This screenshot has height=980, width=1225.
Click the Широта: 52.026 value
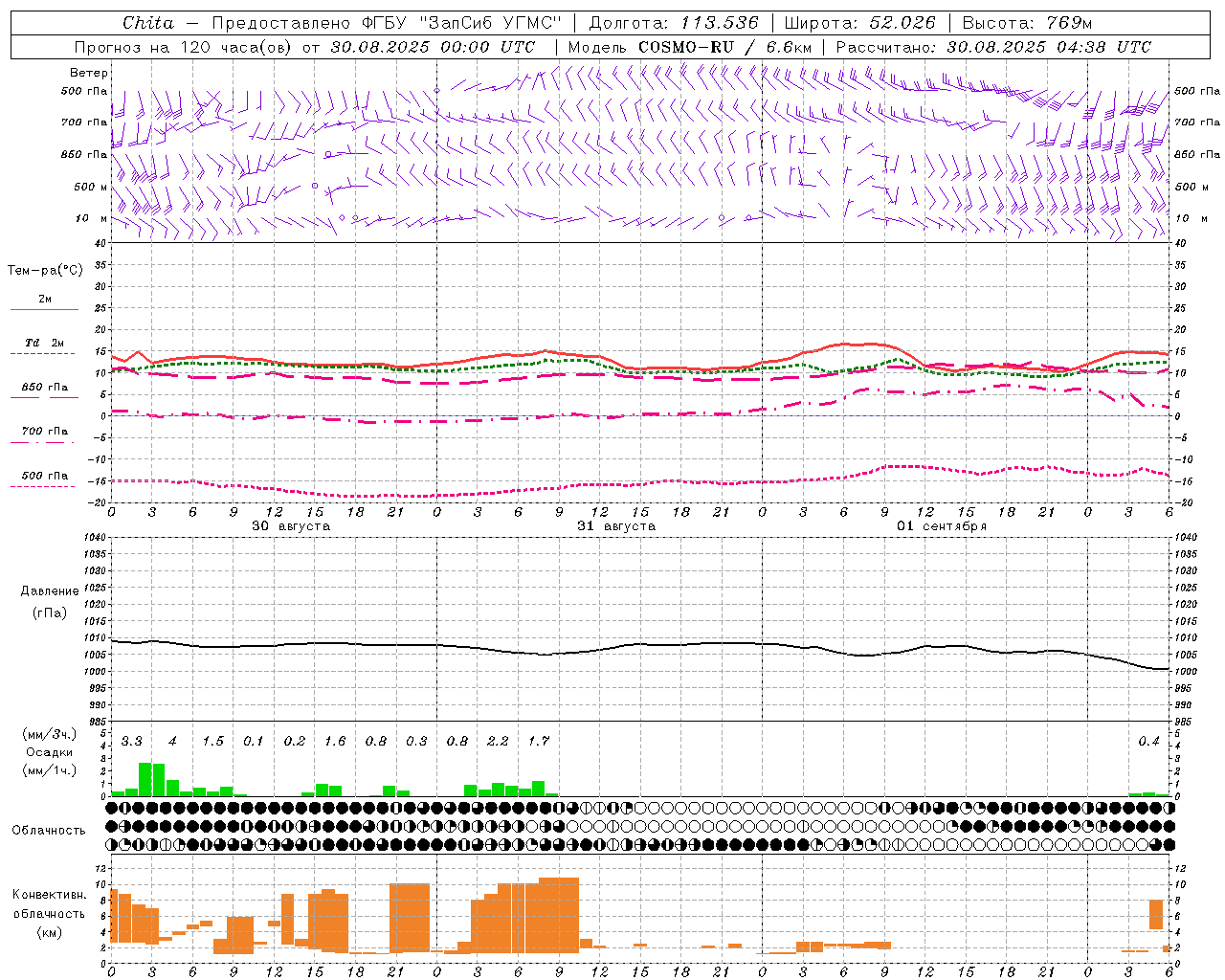coord(859,23)
